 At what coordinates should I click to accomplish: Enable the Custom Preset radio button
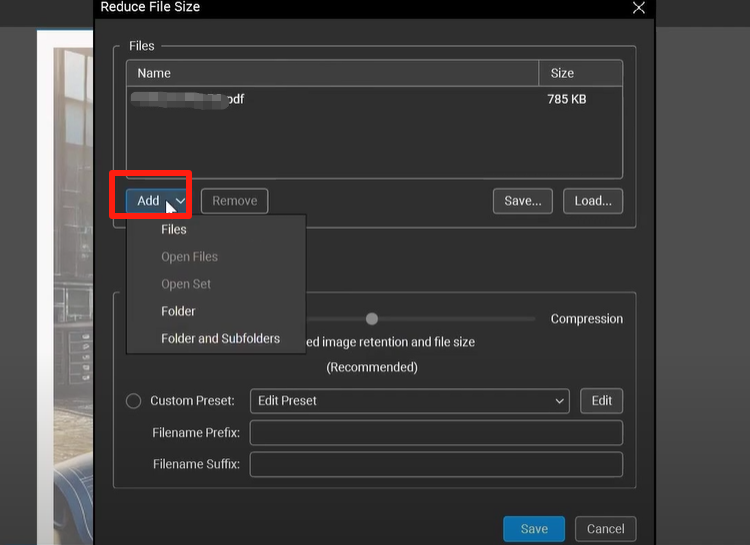click(x=134, y=401)
